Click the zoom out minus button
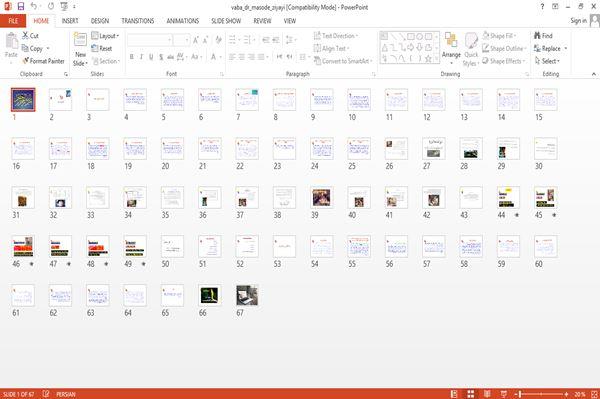The image size is (600, 399). point(516,394)
